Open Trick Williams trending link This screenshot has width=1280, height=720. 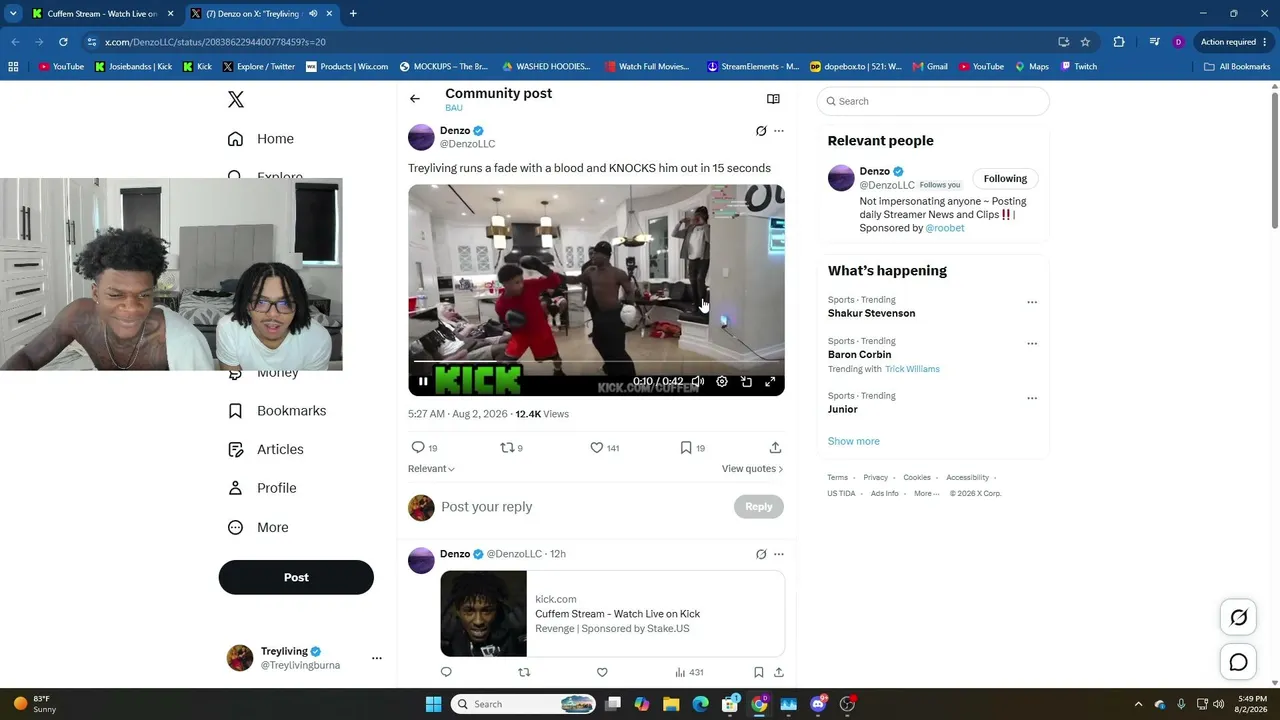click(912, 369)
